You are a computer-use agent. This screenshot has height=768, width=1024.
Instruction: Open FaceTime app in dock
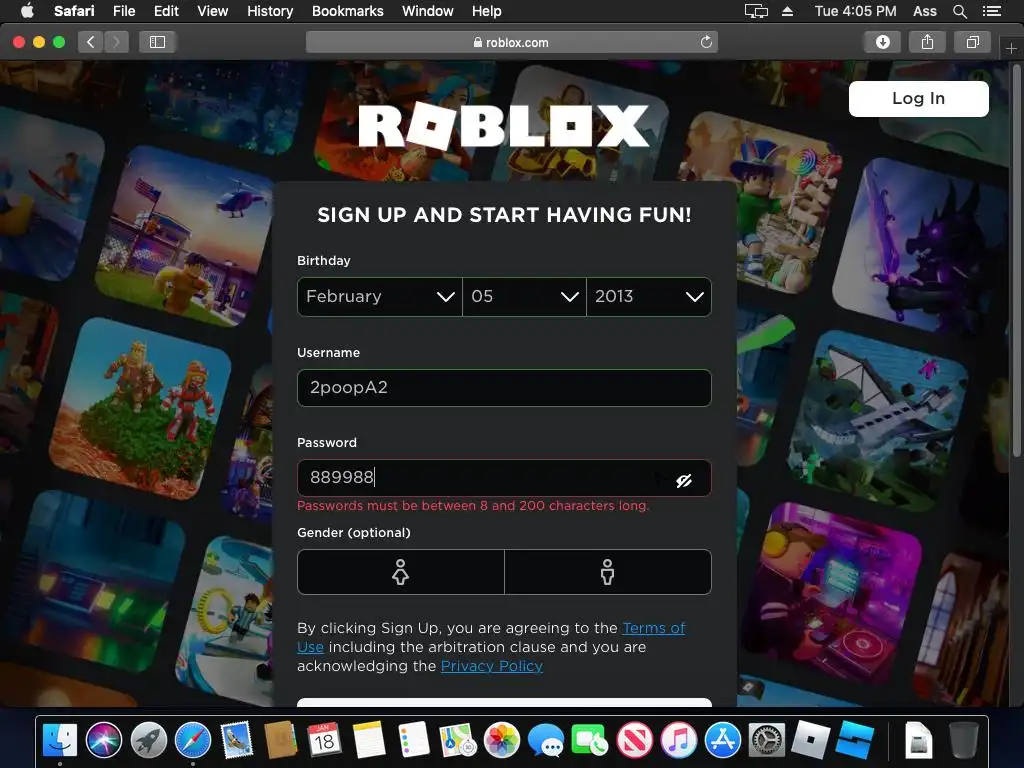(x=590, y=741)
